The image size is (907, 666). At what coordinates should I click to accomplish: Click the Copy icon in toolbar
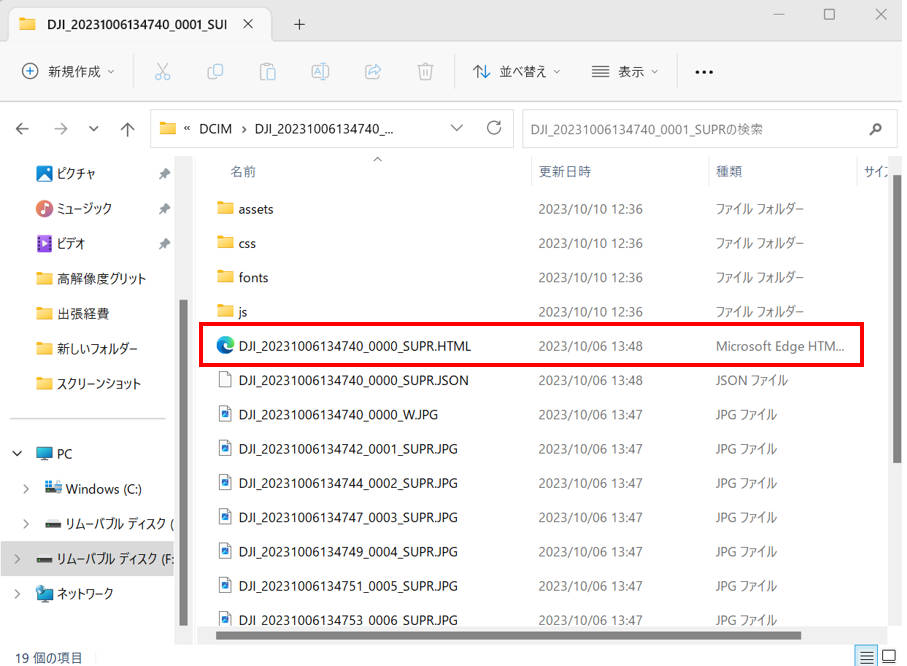(215, 71)
